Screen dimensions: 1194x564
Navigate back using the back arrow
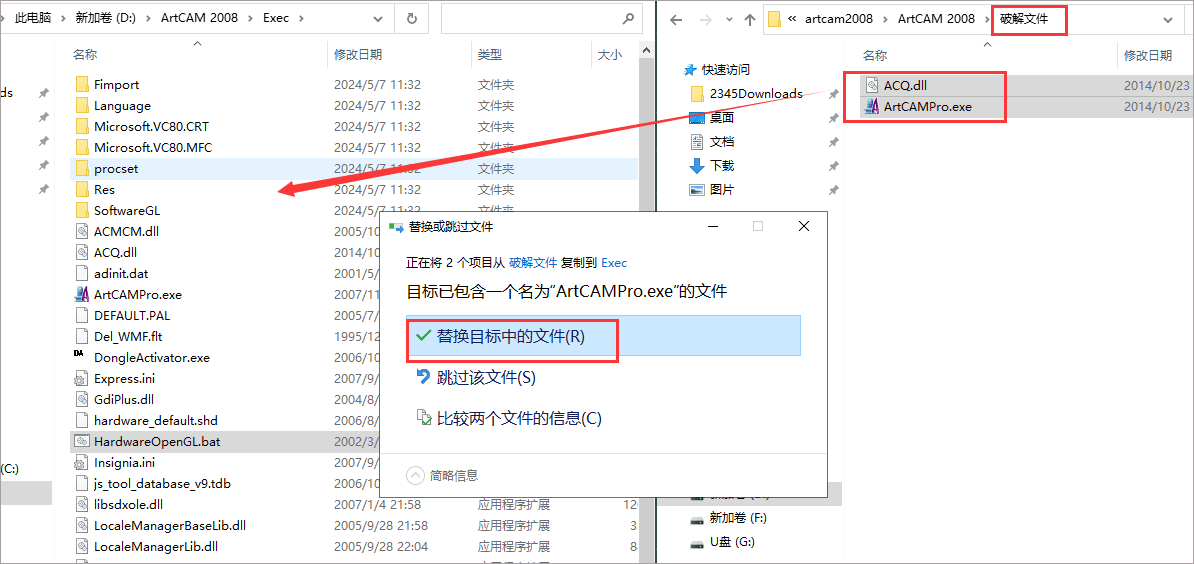click(x=675, y=20)
